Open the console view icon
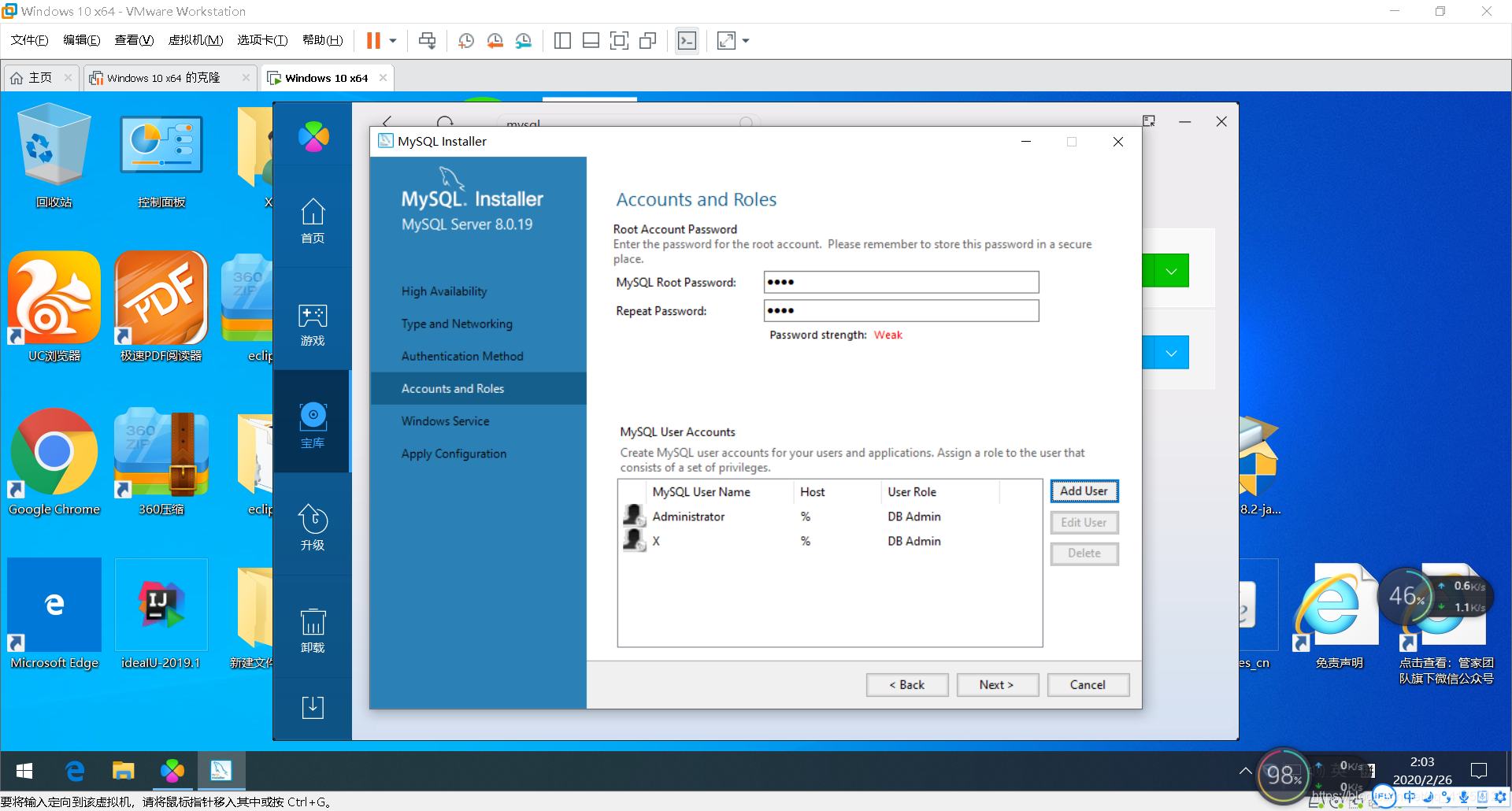Screen dimensions: 1512x811 click(x=687, y=41)
